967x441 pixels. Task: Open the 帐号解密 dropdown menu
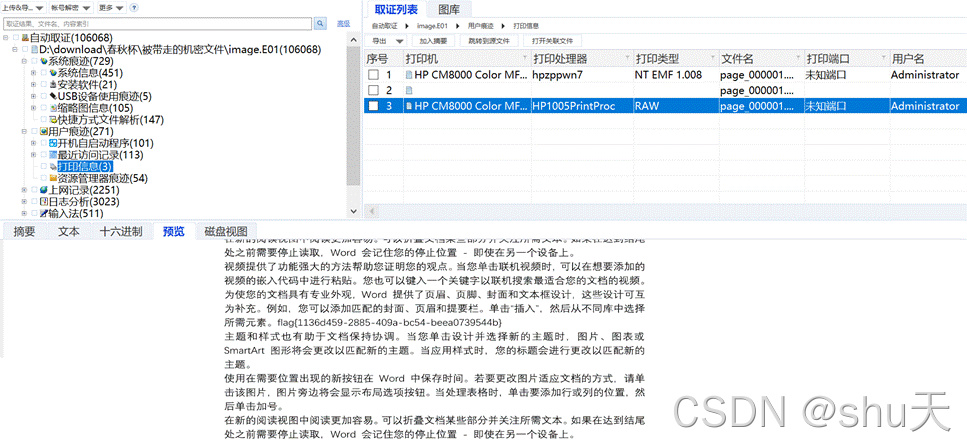70,8
